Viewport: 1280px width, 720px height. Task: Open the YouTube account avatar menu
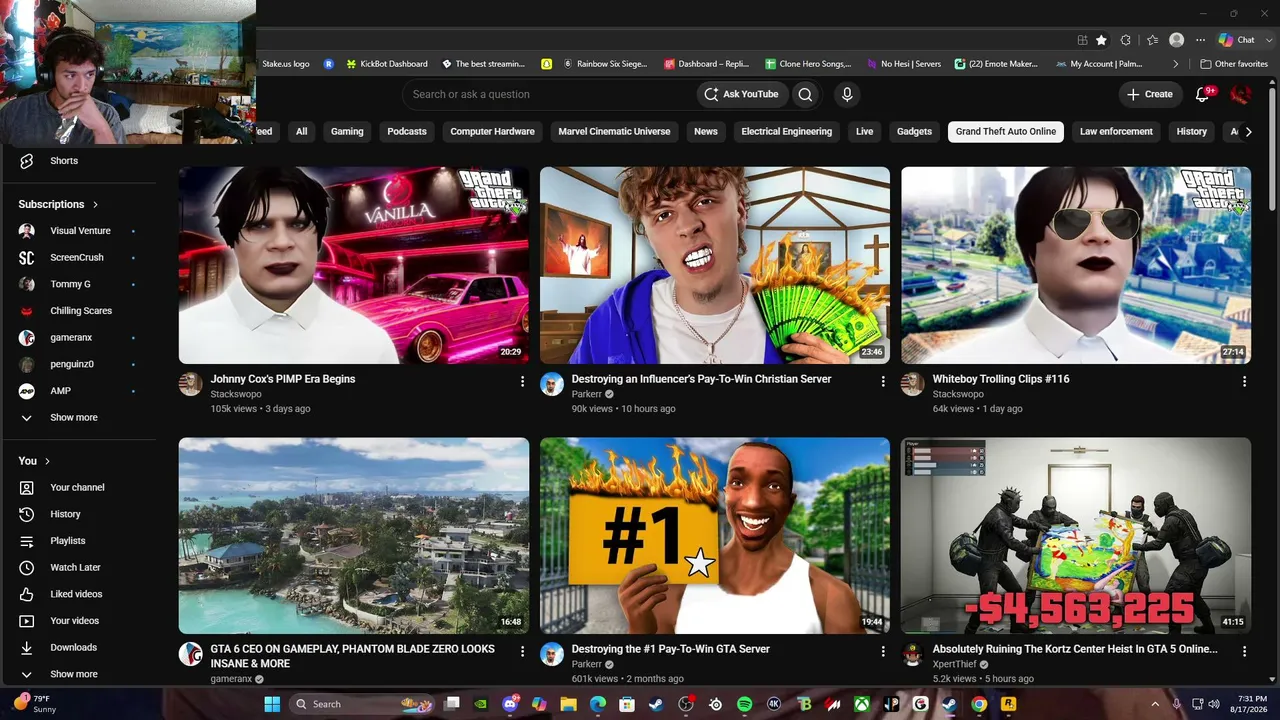tap(1241, 94)
